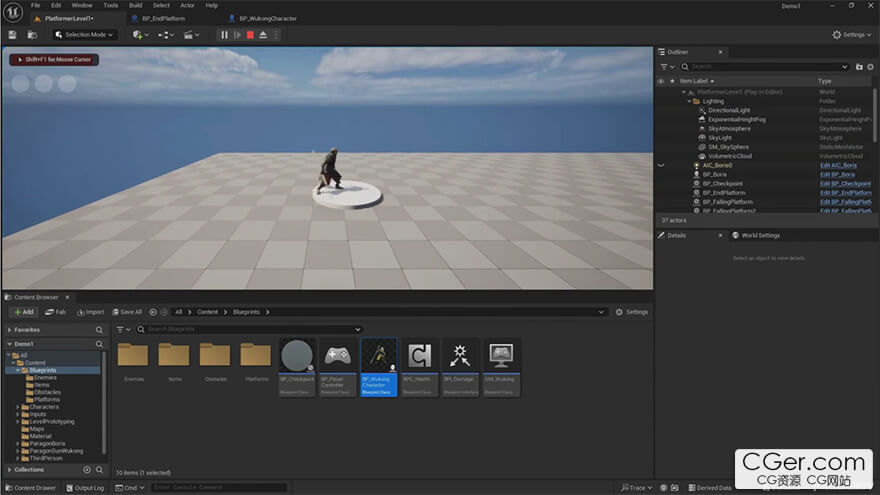Image resolution: width=880 pixels, height=495 pixels.
Task: Click the Search Blueprints field
Action: (248, 329)
